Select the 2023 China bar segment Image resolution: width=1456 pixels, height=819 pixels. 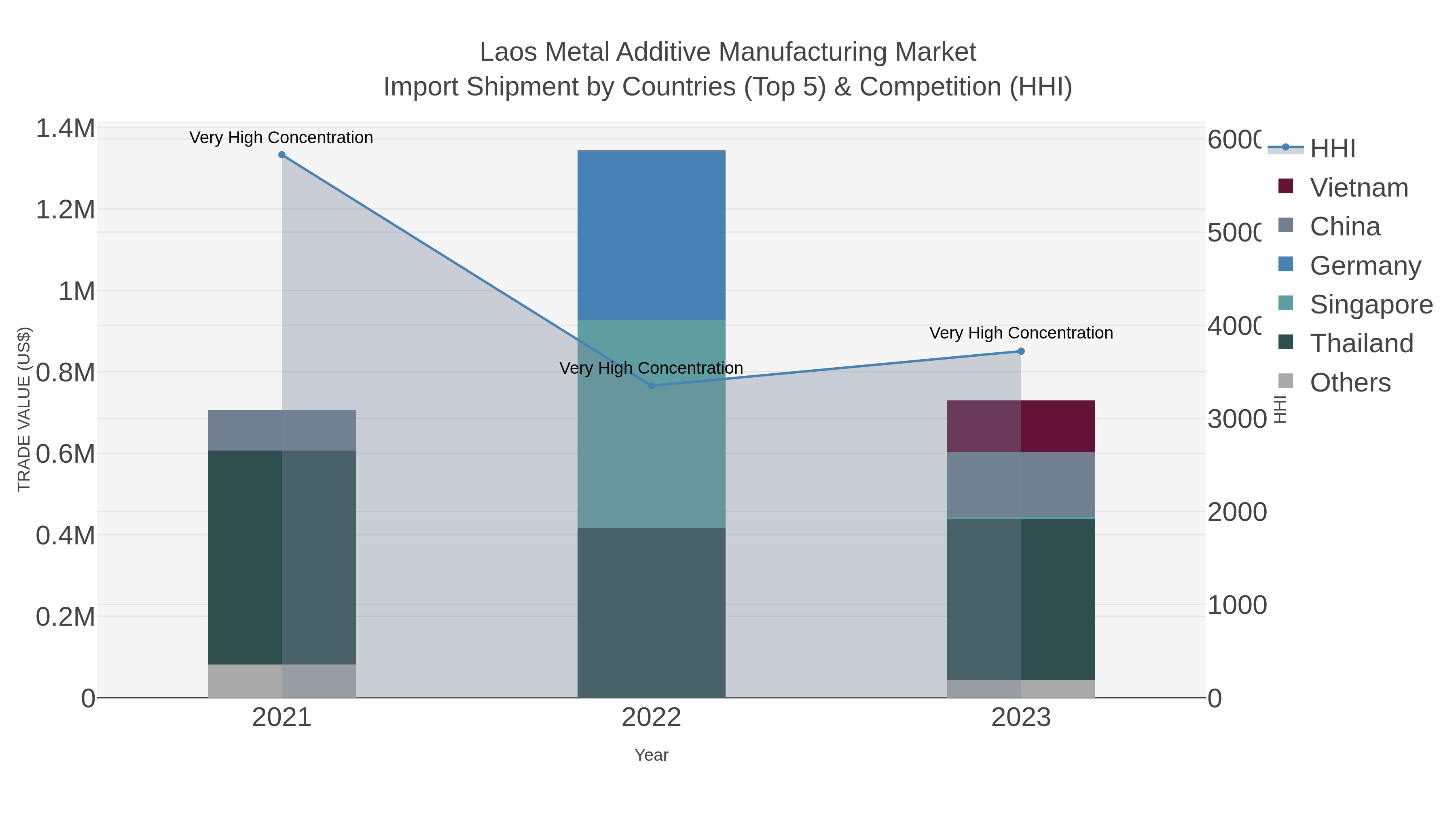tap(1021, 485)
